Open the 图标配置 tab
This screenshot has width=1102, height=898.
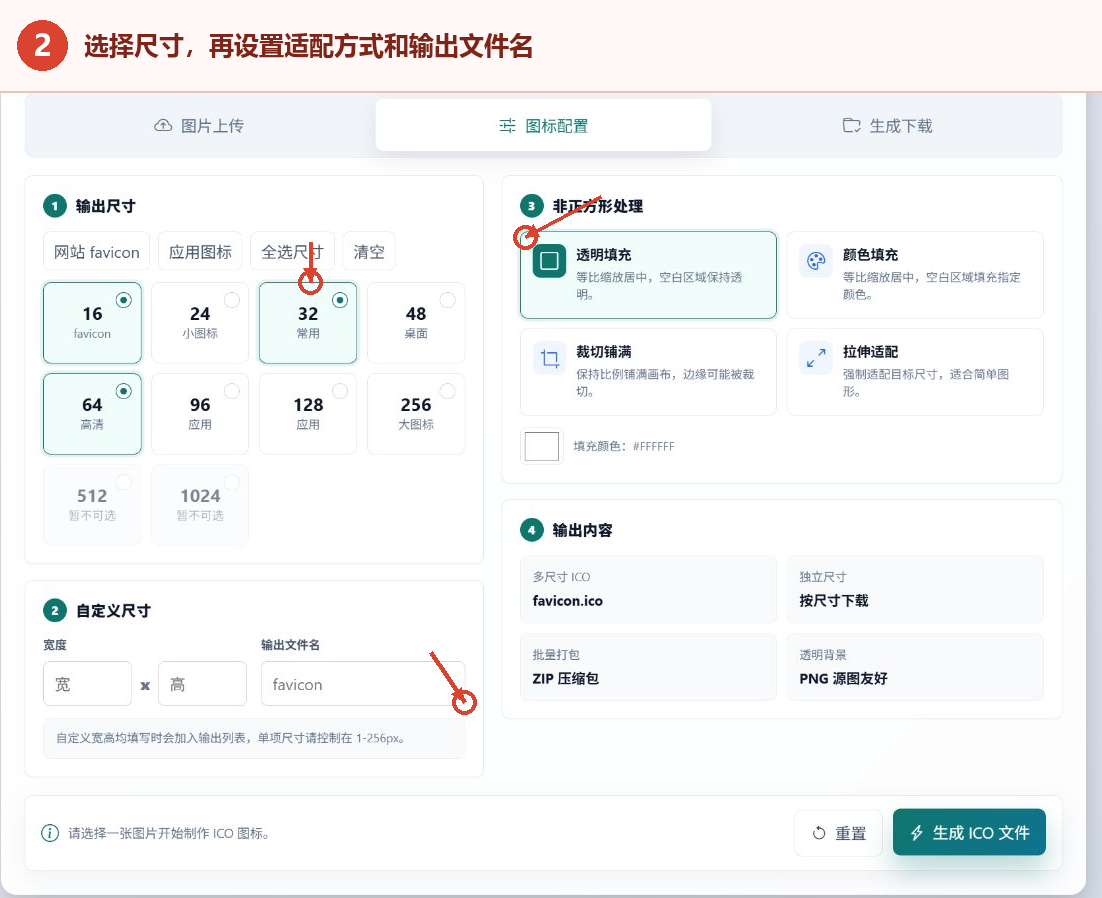pyautogui.click(x=543, y=126)
